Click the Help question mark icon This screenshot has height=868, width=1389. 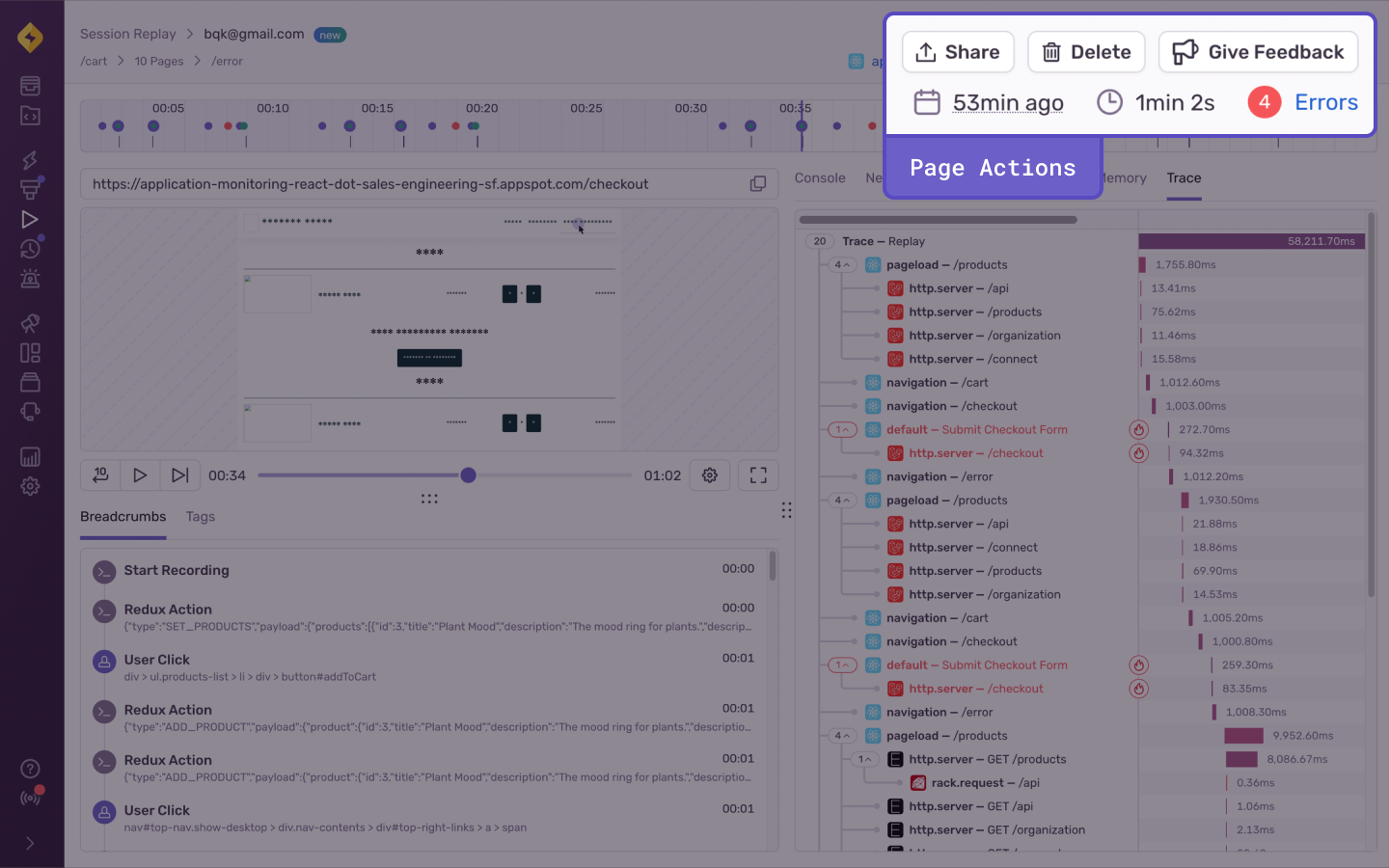coord(30,769)
